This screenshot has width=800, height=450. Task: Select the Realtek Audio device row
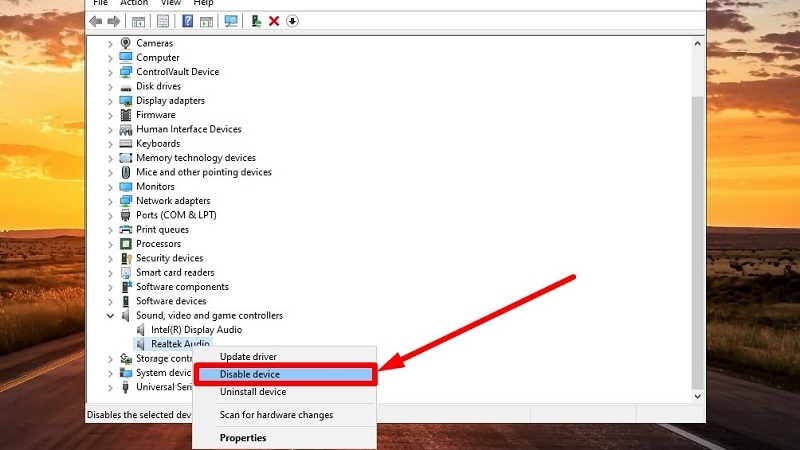pyautogui.click(x=173, y=344)
